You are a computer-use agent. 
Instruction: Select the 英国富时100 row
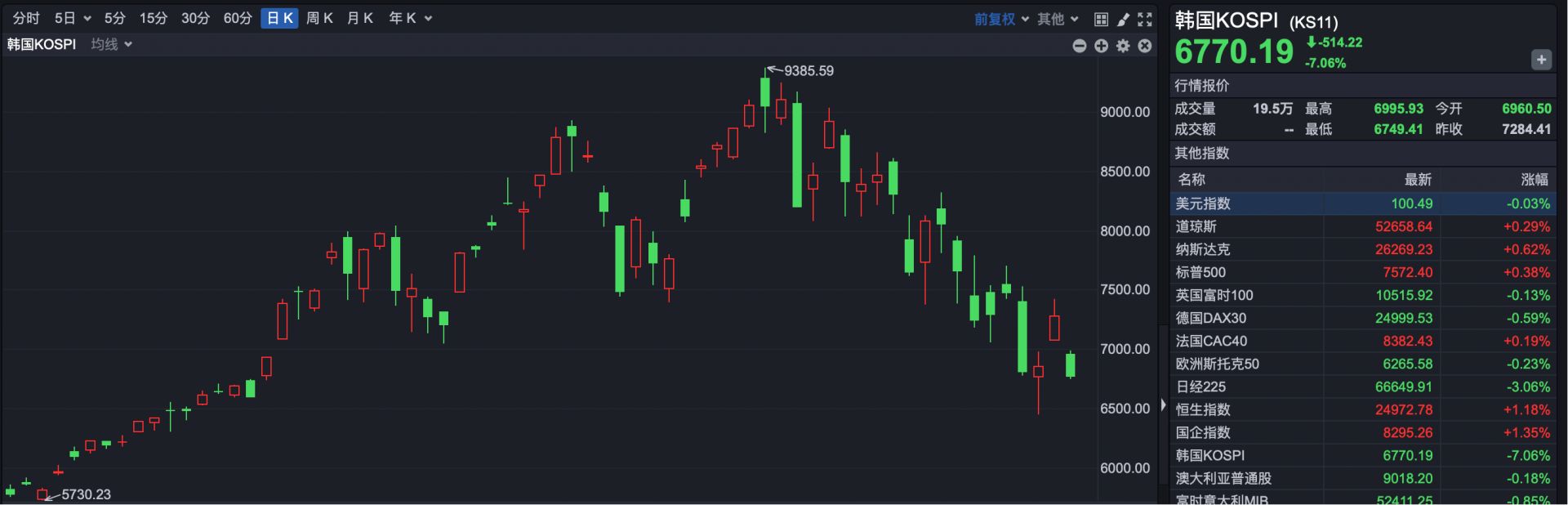click(1363, 295)
